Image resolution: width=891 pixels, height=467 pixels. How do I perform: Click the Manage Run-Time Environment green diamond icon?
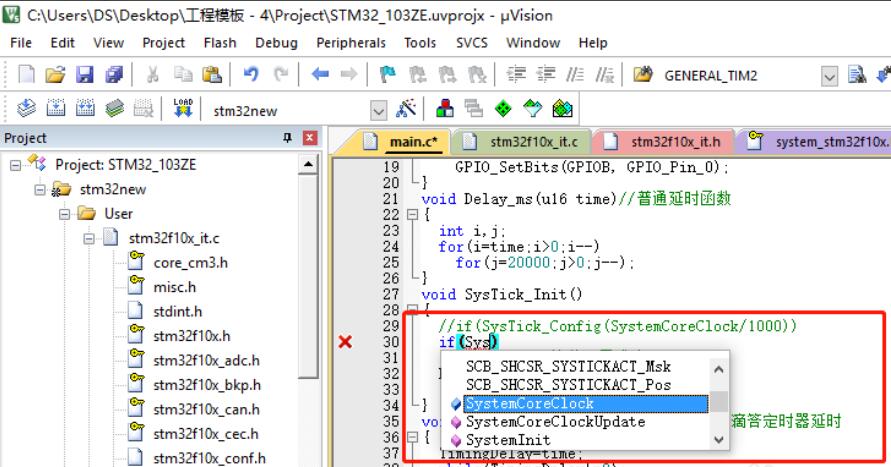(x=505, y=109)
